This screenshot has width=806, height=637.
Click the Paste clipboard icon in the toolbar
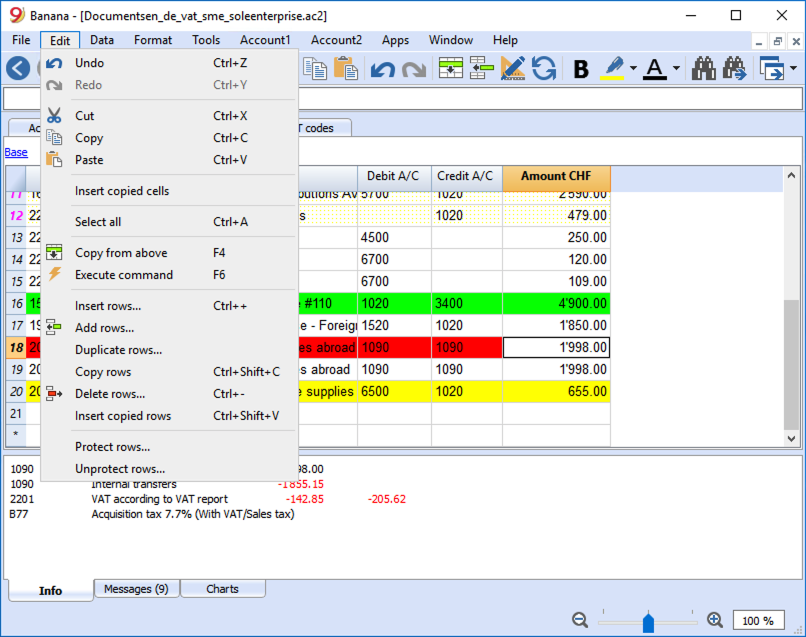[345, 68]
